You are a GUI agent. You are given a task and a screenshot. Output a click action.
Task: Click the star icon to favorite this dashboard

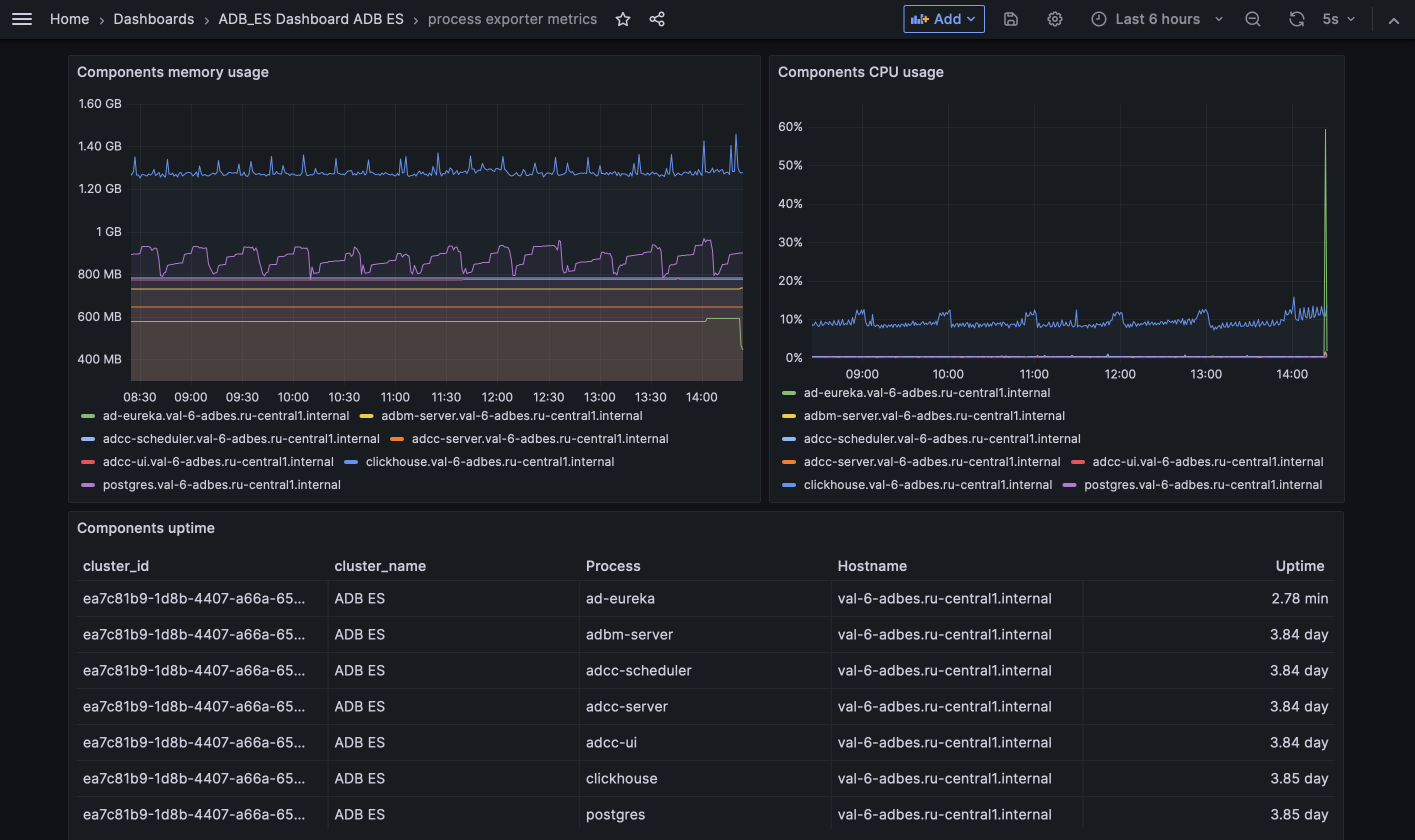pos(622,18)
